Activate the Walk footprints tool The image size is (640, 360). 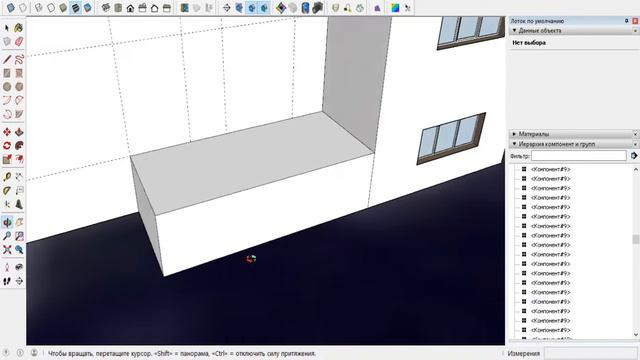(7, 281)
